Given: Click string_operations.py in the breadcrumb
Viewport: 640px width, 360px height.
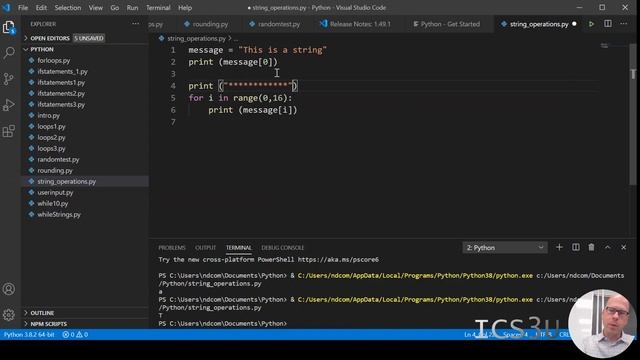Looking at the screenshot, I should (196, 38).
